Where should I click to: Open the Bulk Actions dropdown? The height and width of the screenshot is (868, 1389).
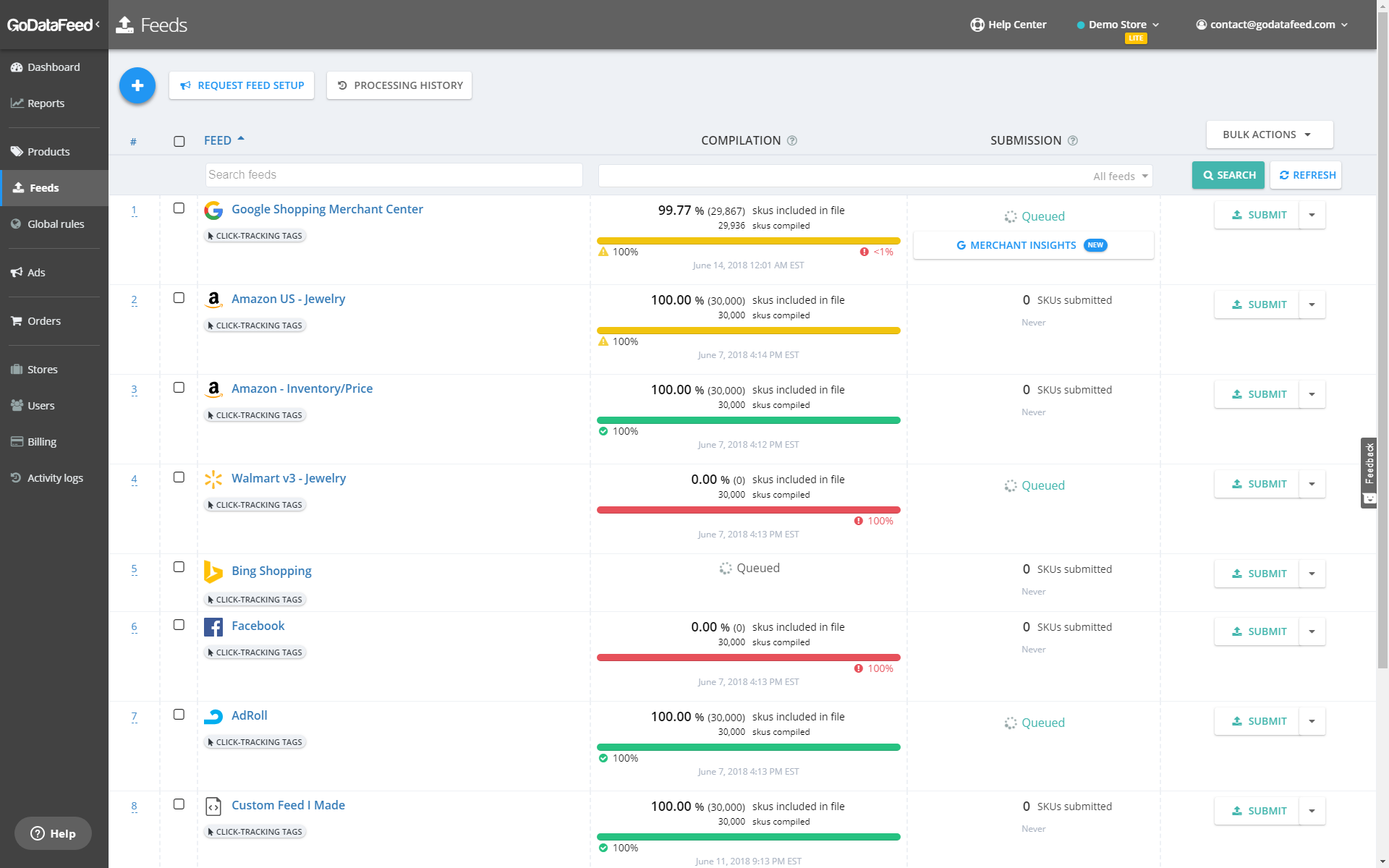coord(1269,135)
